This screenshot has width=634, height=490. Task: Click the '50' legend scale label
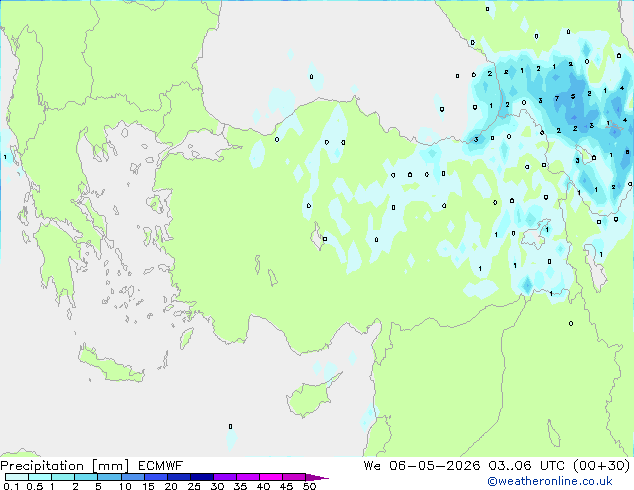click(310, 486)
